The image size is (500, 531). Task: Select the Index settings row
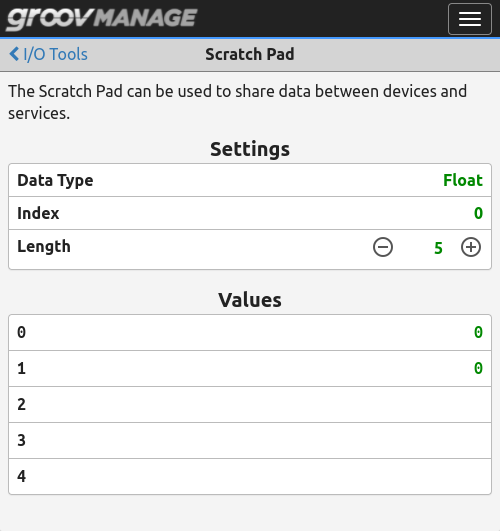coord(250,213)
